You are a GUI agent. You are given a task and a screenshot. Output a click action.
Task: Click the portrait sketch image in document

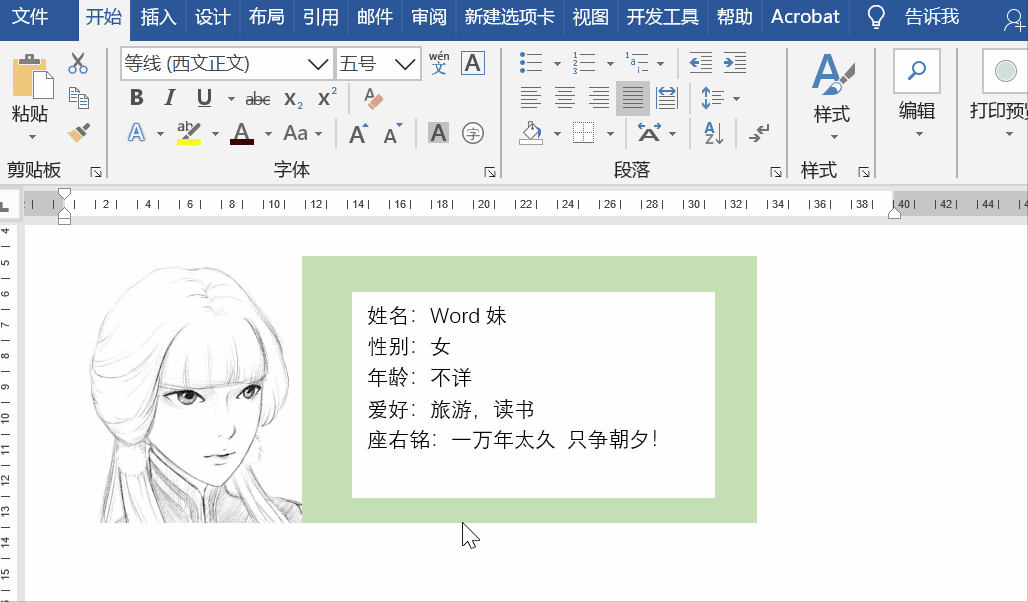[196, 393]
